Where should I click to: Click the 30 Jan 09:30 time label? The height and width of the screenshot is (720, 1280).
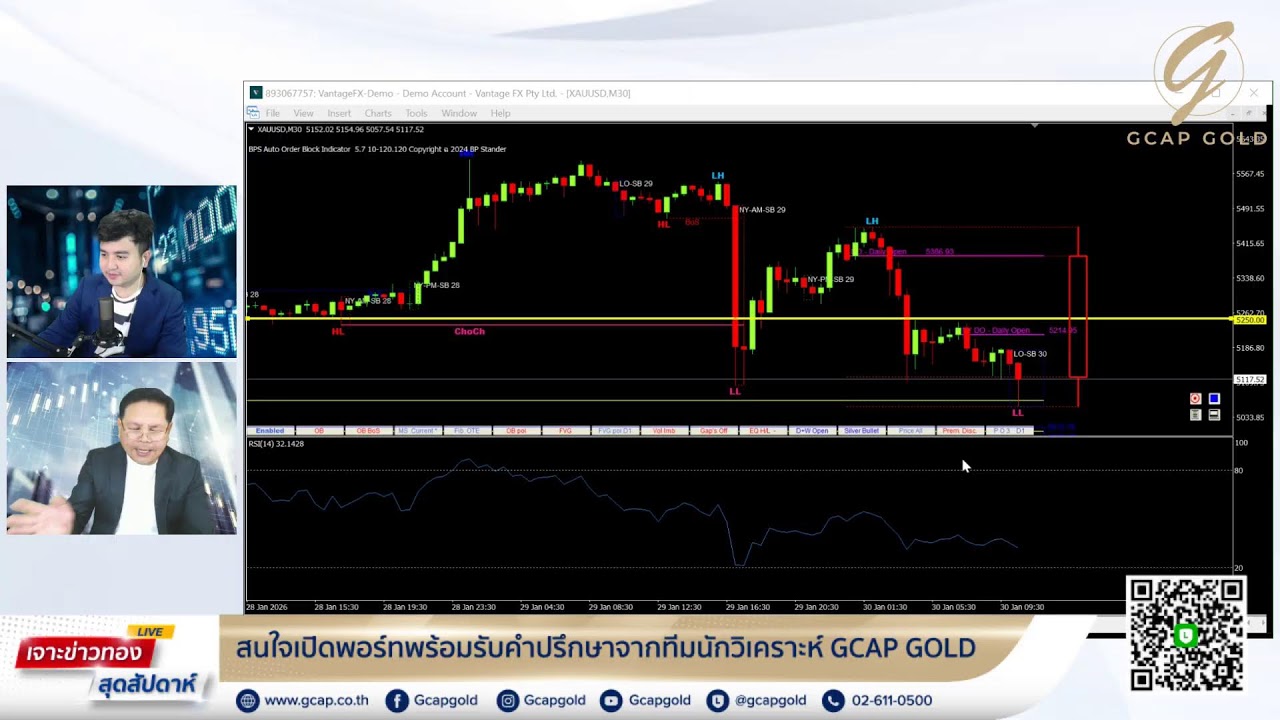[1022, 607]
